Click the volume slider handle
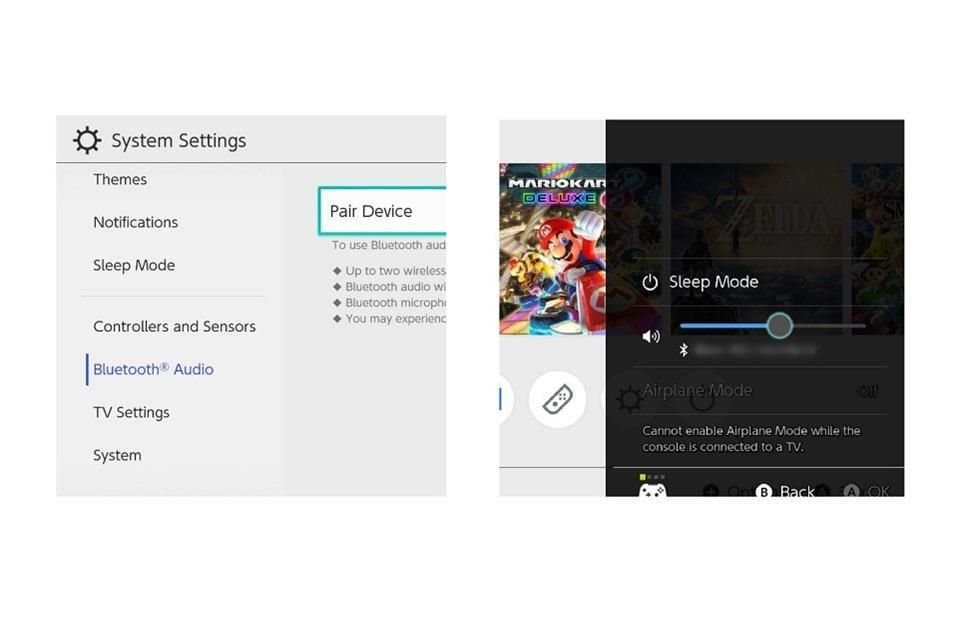The image size is (960, 640). [x=779, y=326]
